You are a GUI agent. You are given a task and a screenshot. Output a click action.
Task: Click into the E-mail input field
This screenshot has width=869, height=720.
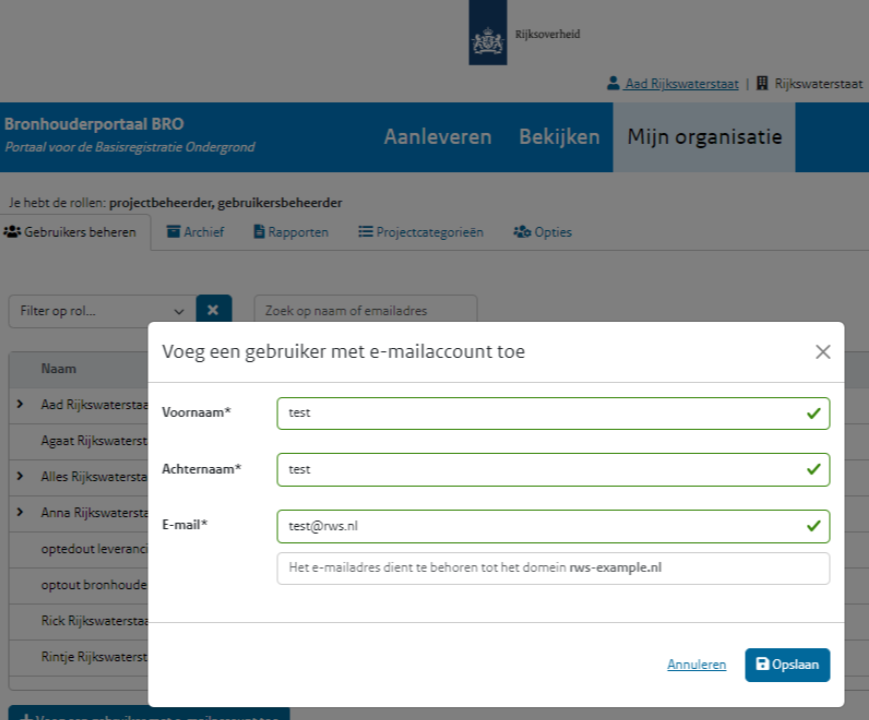540,524
